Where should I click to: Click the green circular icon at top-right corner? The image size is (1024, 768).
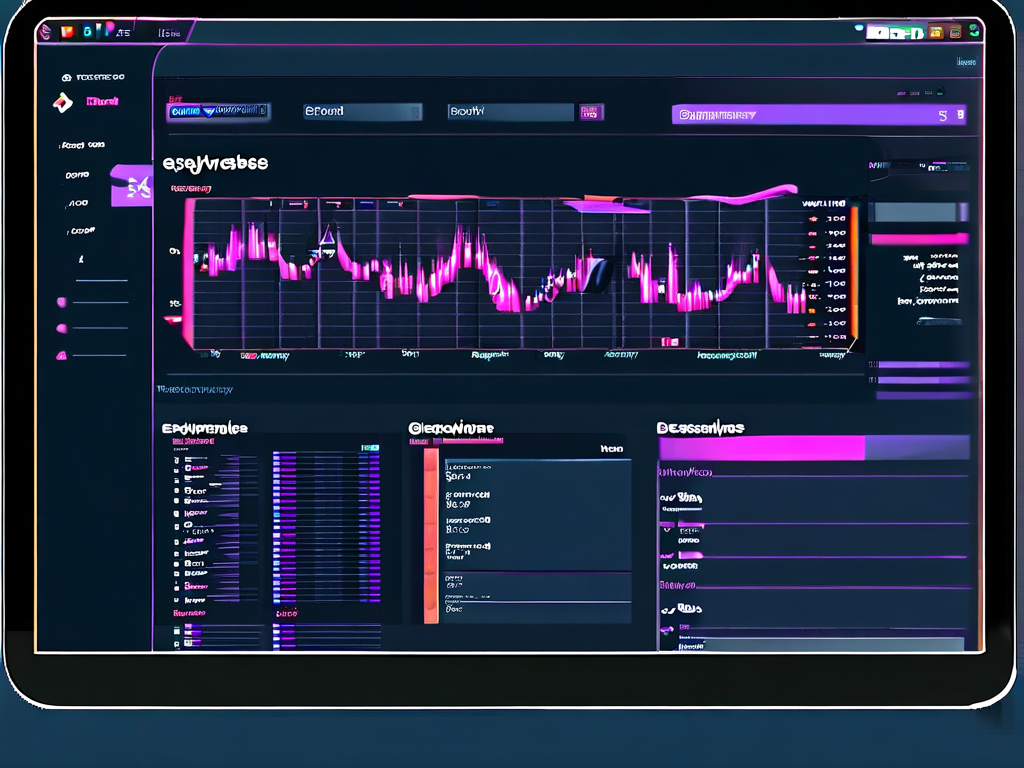point(975,32)
